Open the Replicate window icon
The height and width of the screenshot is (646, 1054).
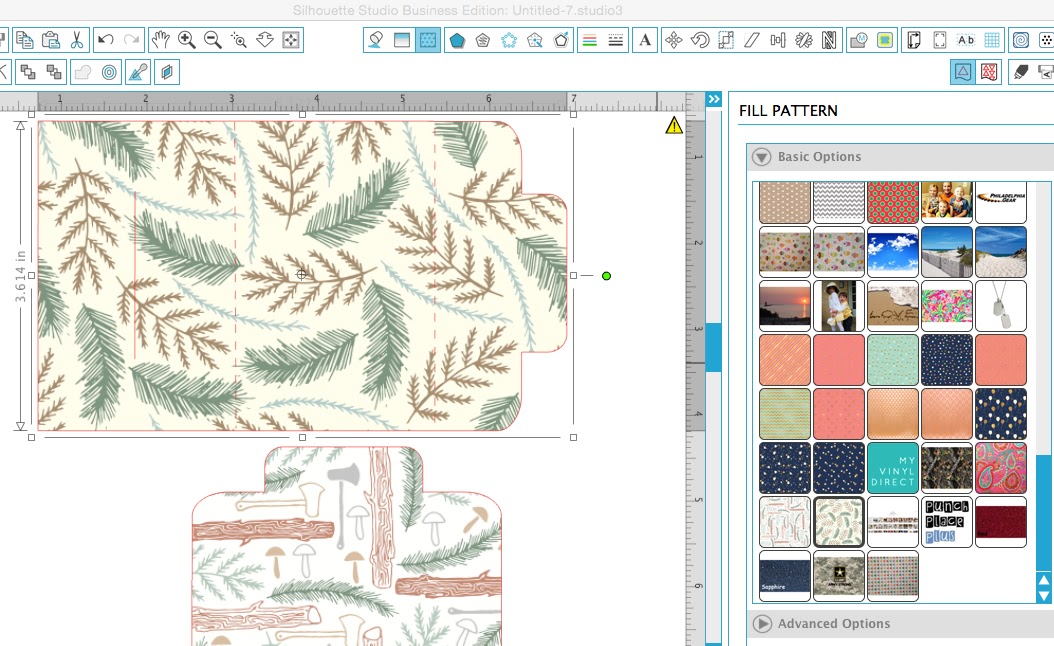tap(803, 40)
